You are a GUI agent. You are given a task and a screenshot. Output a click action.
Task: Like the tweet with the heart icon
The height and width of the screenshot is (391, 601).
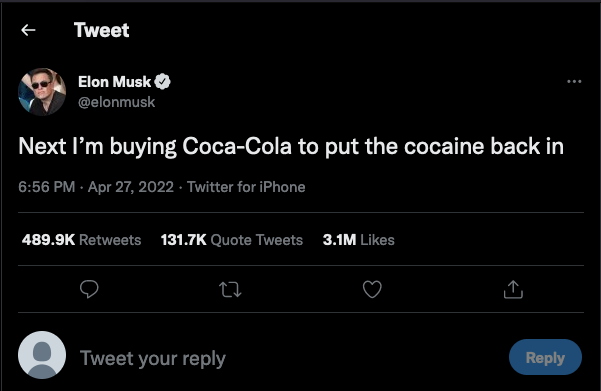point(372,289)
